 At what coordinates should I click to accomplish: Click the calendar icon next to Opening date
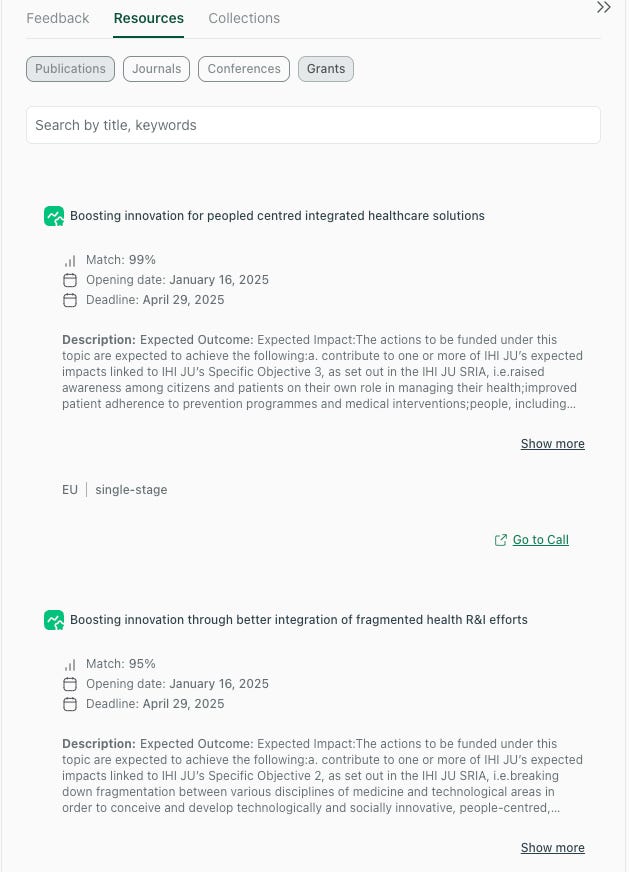pyautogui.click(x=70, y=280)
